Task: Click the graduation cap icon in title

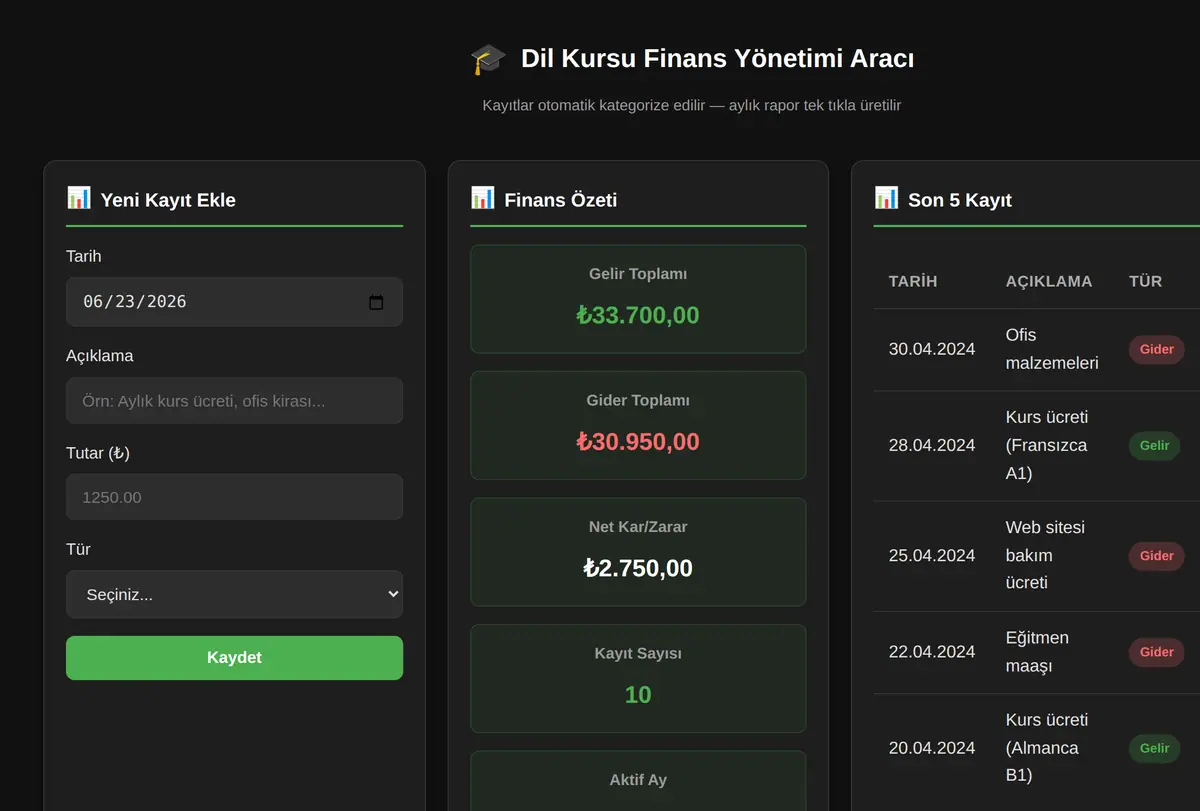Action: (488, 59)
